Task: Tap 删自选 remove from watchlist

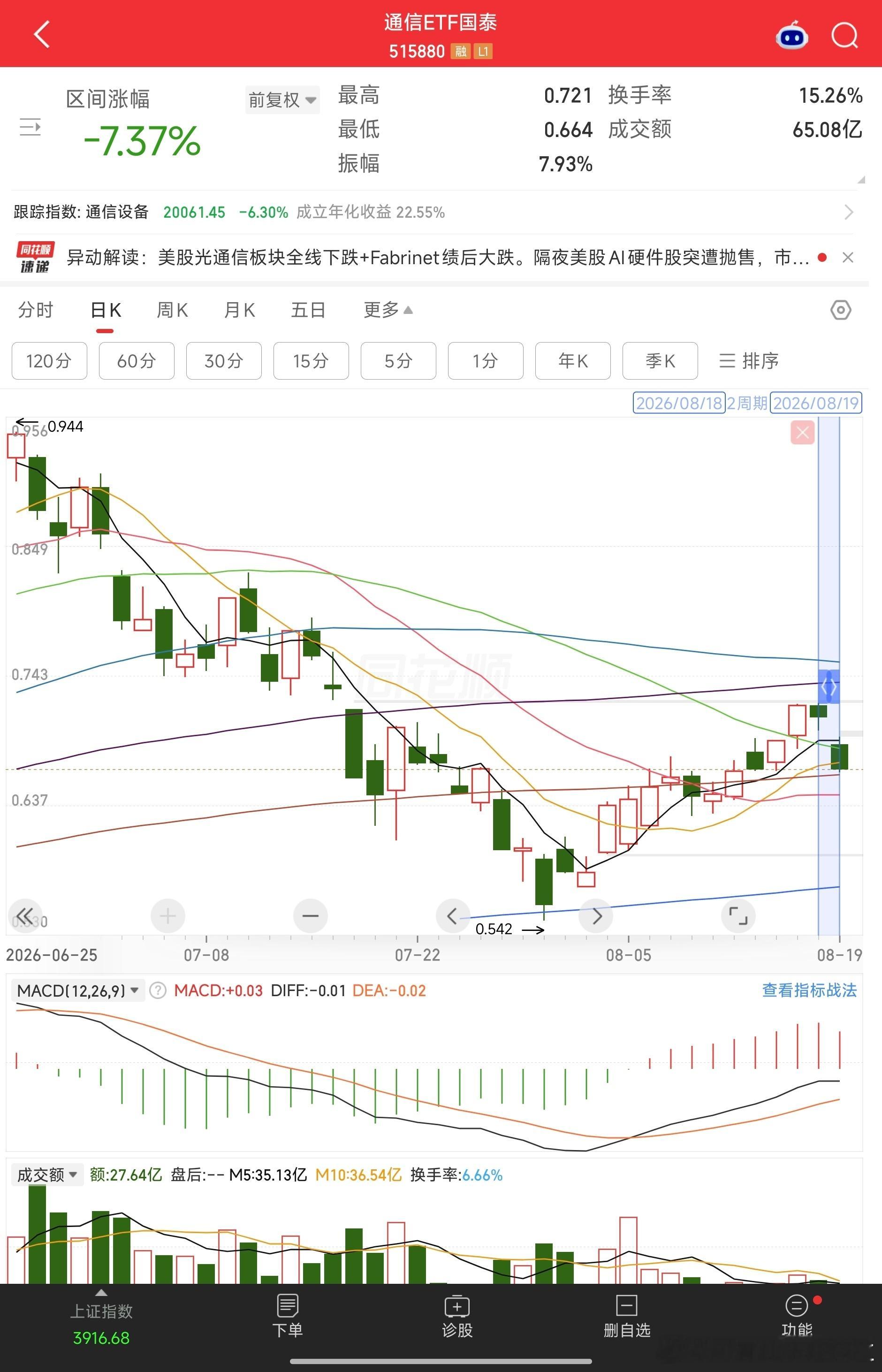Action: click(x=627, y=1317)
